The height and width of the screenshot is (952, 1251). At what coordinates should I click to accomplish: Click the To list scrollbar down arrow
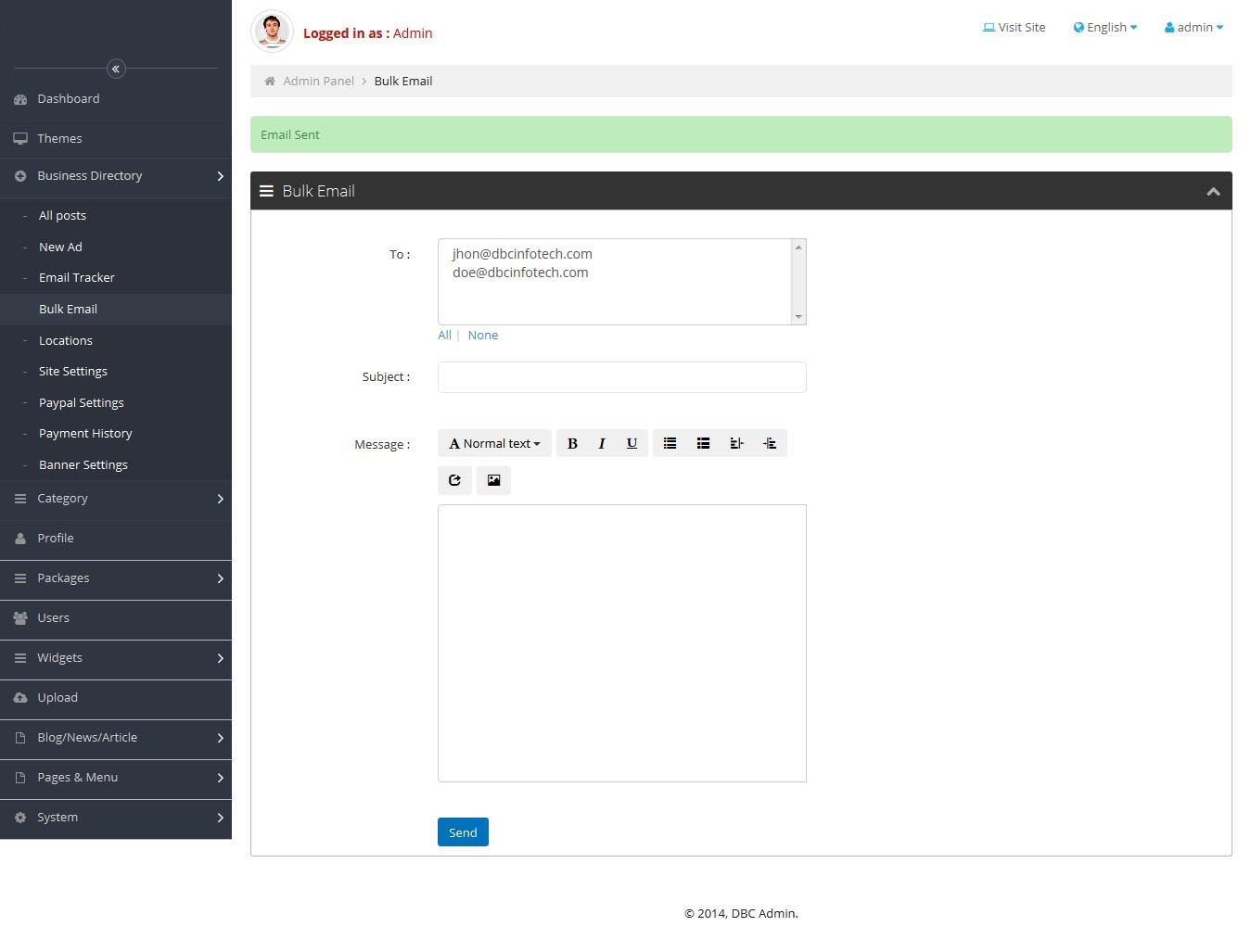coord(798,317)
